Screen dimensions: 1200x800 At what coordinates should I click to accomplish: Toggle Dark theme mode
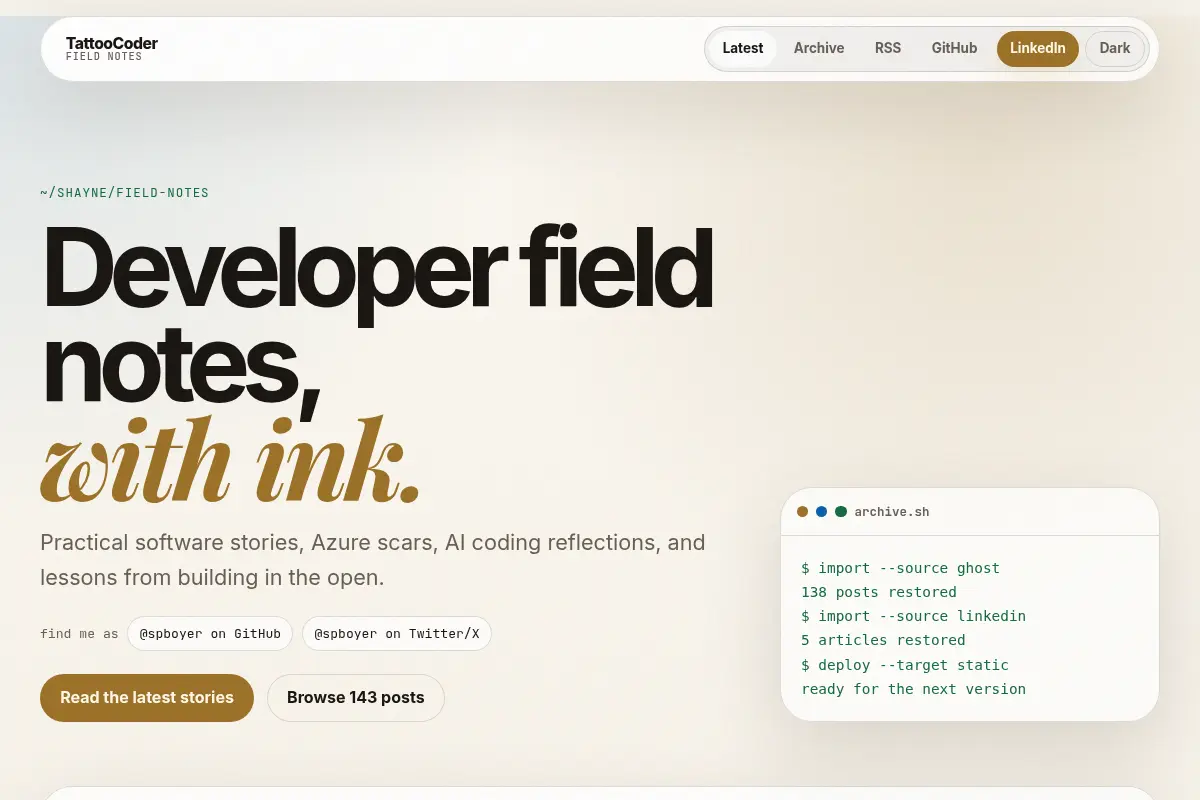[x=1115, y=48]
